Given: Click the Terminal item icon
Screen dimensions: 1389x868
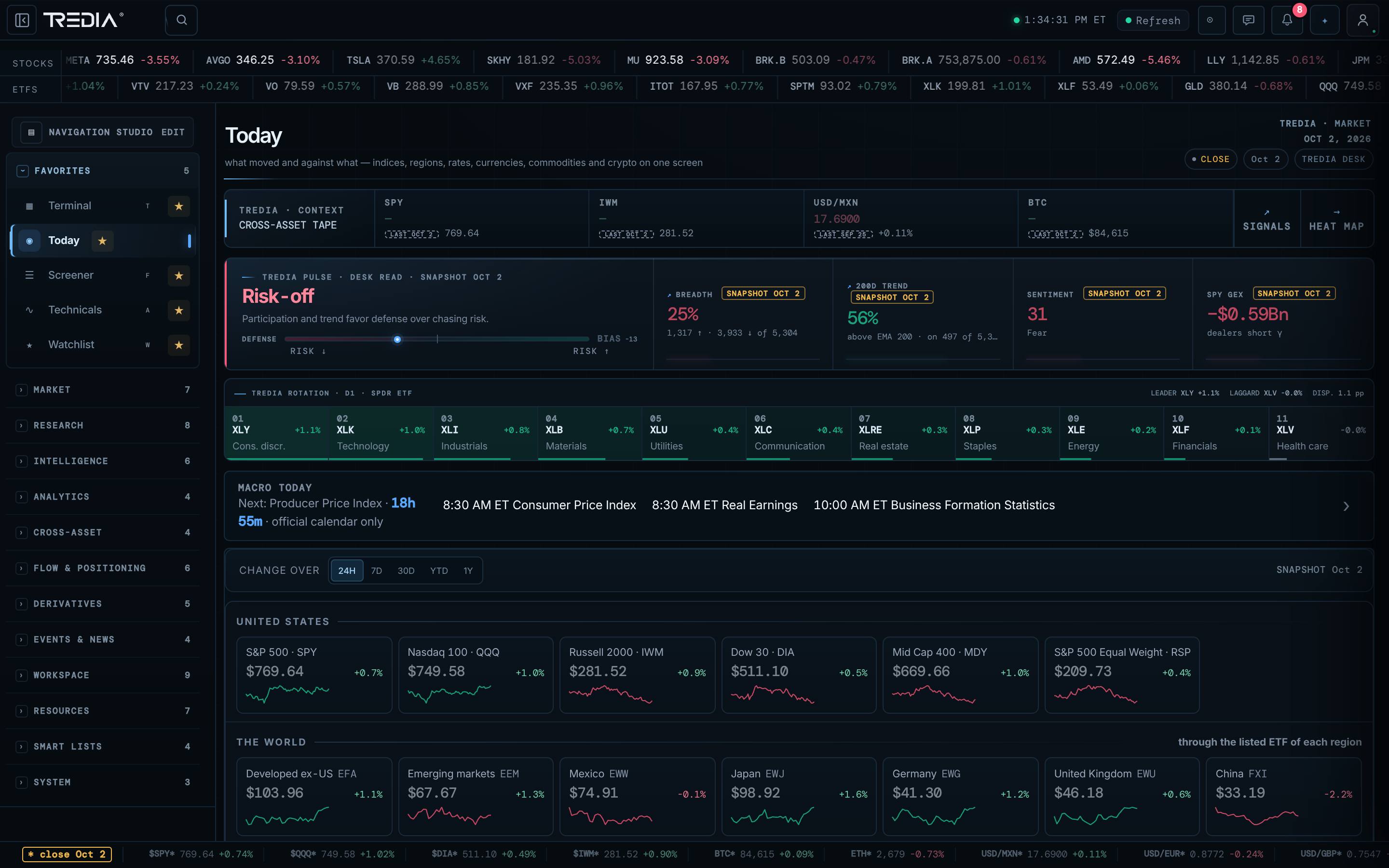Looking at the screenshot, I should point(29,206).
